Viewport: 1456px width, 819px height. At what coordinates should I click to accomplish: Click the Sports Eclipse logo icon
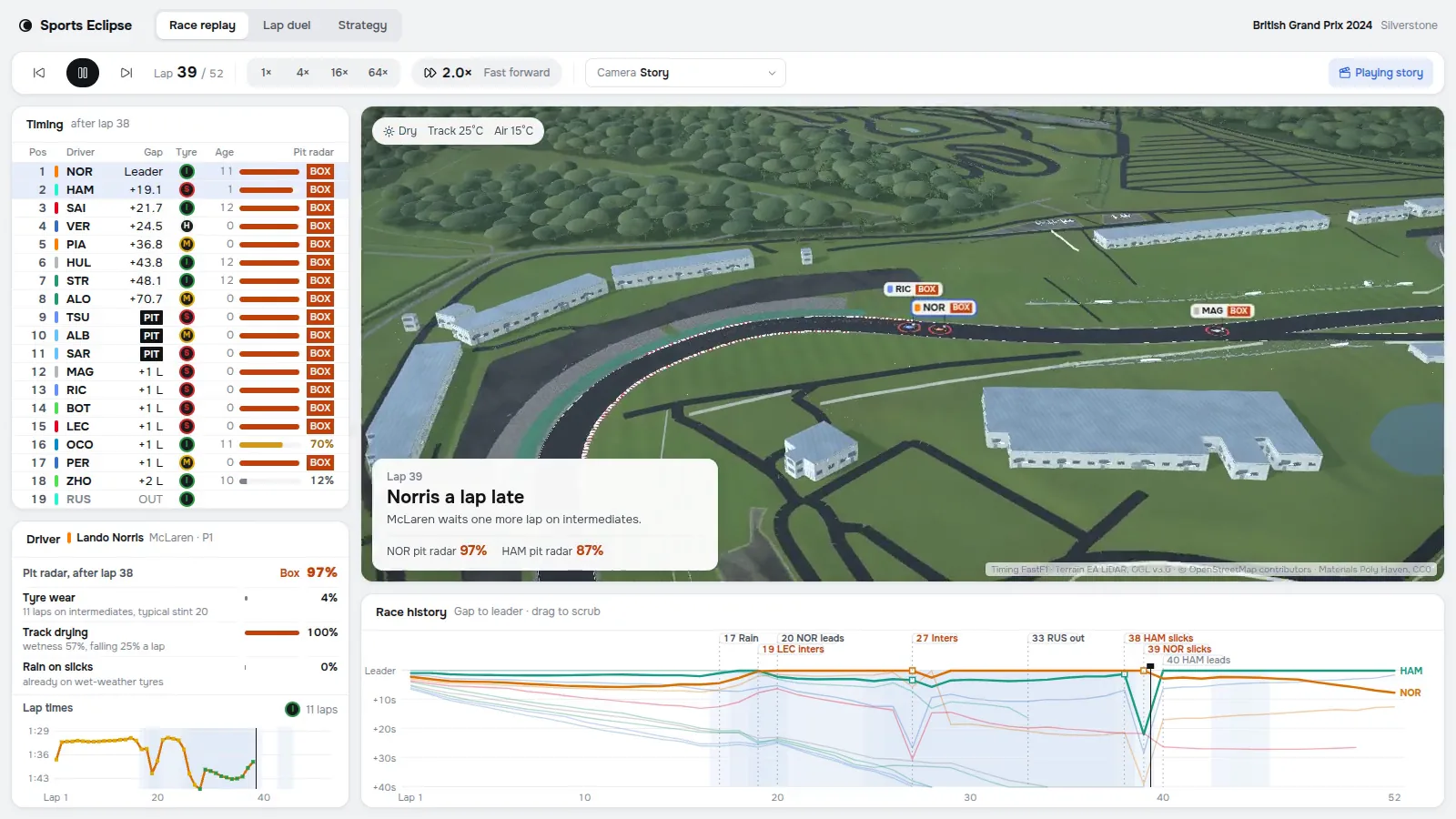click(25, 25)
